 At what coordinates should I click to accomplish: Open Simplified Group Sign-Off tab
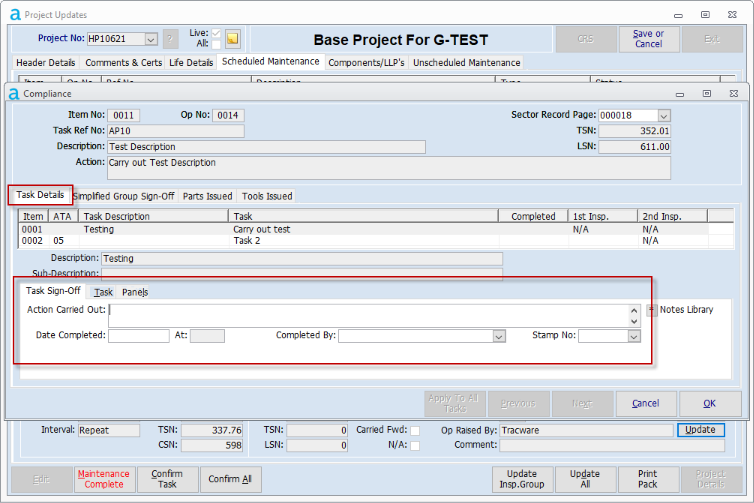(x=124, y=196)
